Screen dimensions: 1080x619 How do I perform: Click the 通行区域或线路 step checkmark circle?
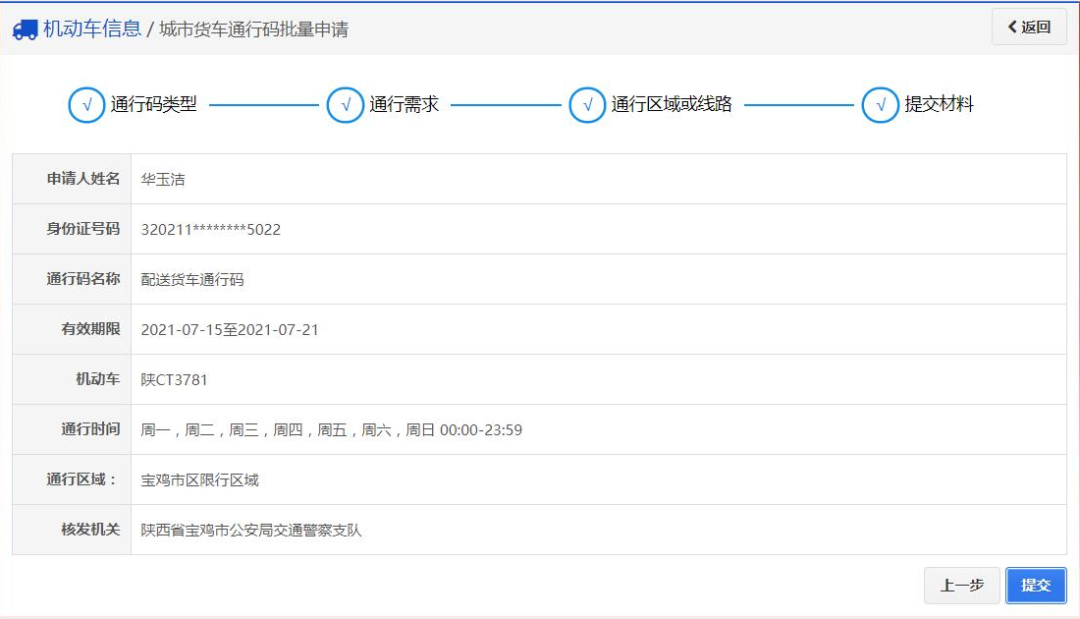point(587,104)
